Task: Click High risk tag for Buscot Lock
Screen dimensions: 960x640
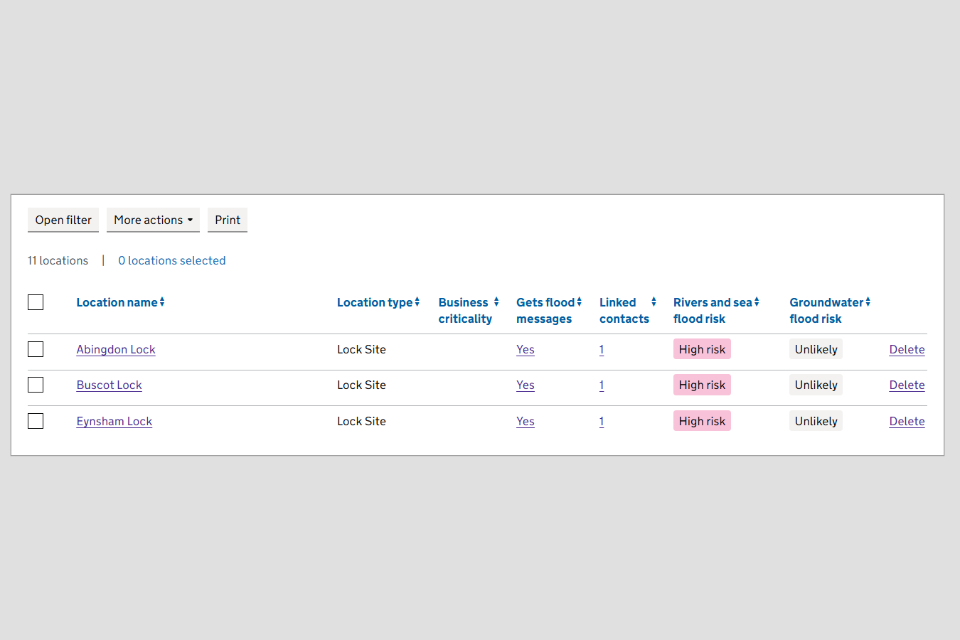Action: click(702, 385)
